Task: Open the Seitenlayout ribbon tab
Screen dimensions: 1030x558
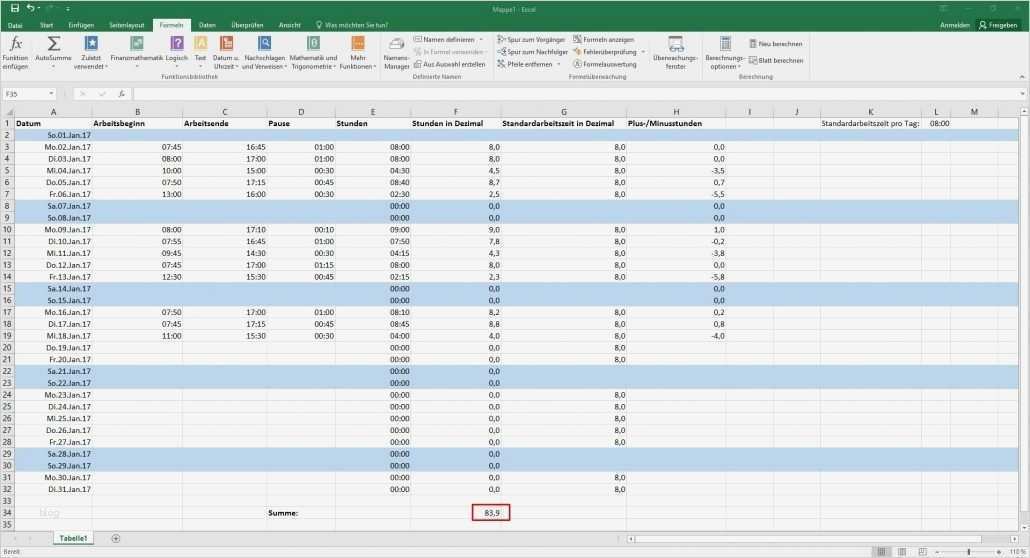Action: click(127, 25)
